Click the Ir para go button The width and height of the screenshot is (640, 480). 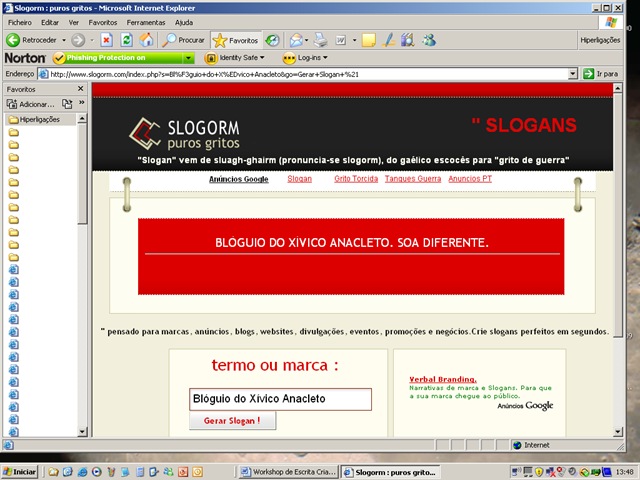click(x=601, y=74)
